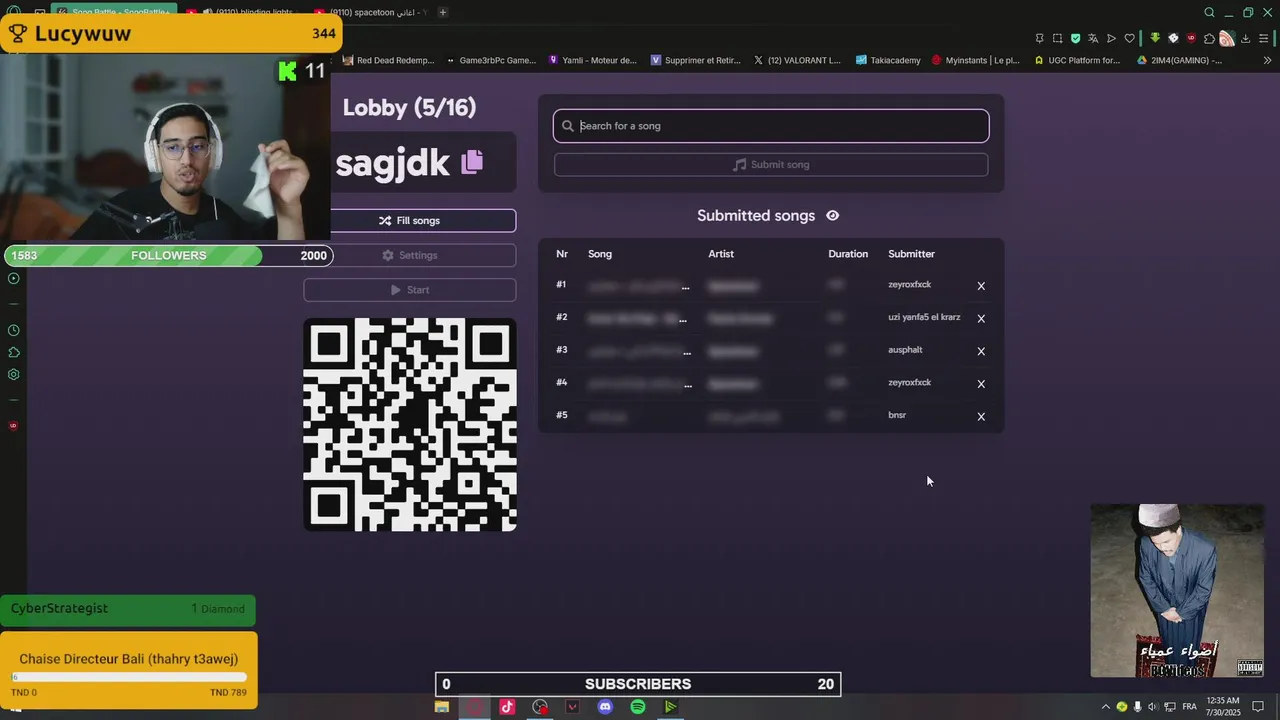The height and width of the screenshot is (720, 1280).
Task: Open the taskbar clock showing 12:35 AM
Action: [x=1223, y=706]
